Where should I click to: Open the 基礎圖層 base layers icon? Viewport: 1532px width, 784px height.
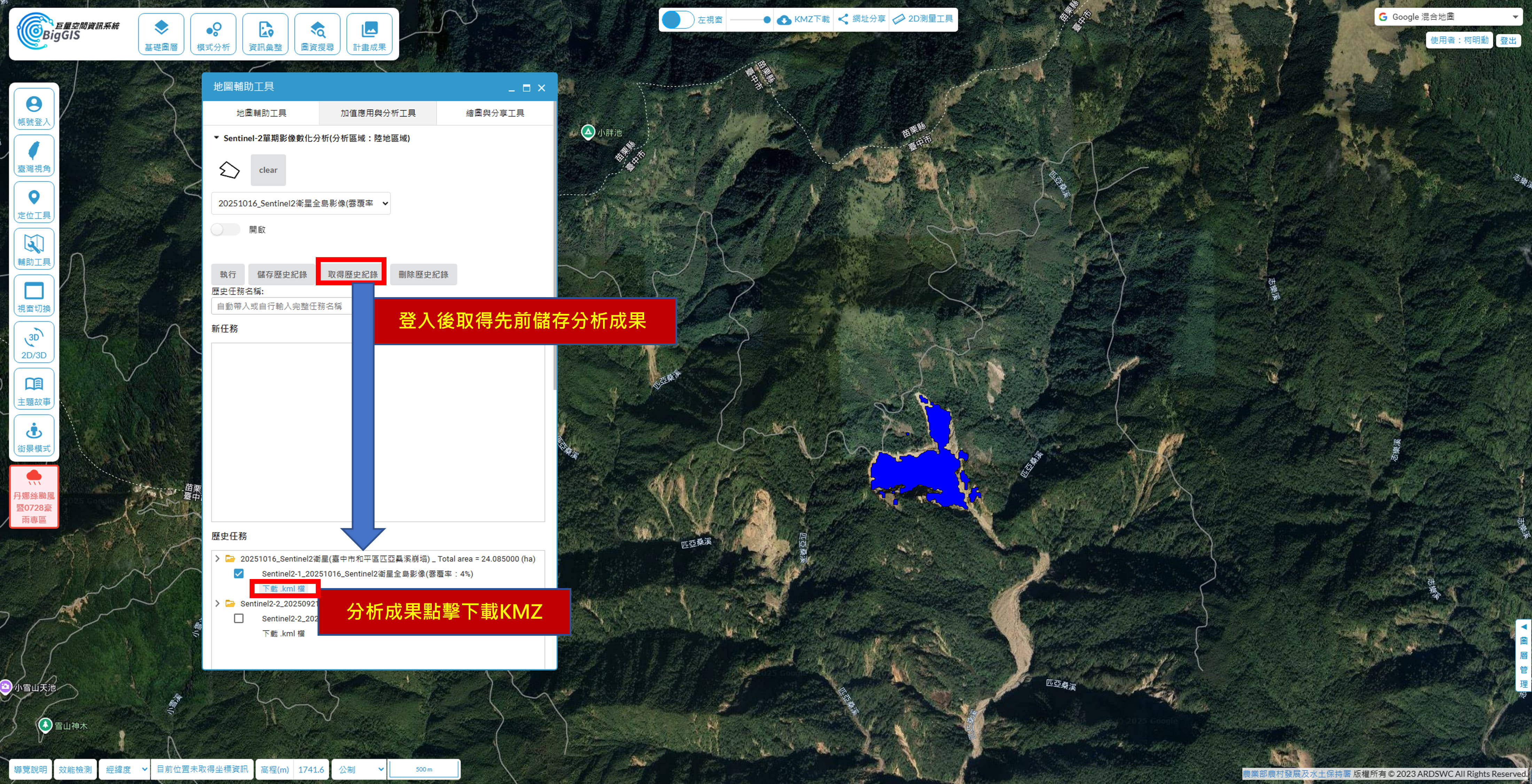tap(161, 34)
